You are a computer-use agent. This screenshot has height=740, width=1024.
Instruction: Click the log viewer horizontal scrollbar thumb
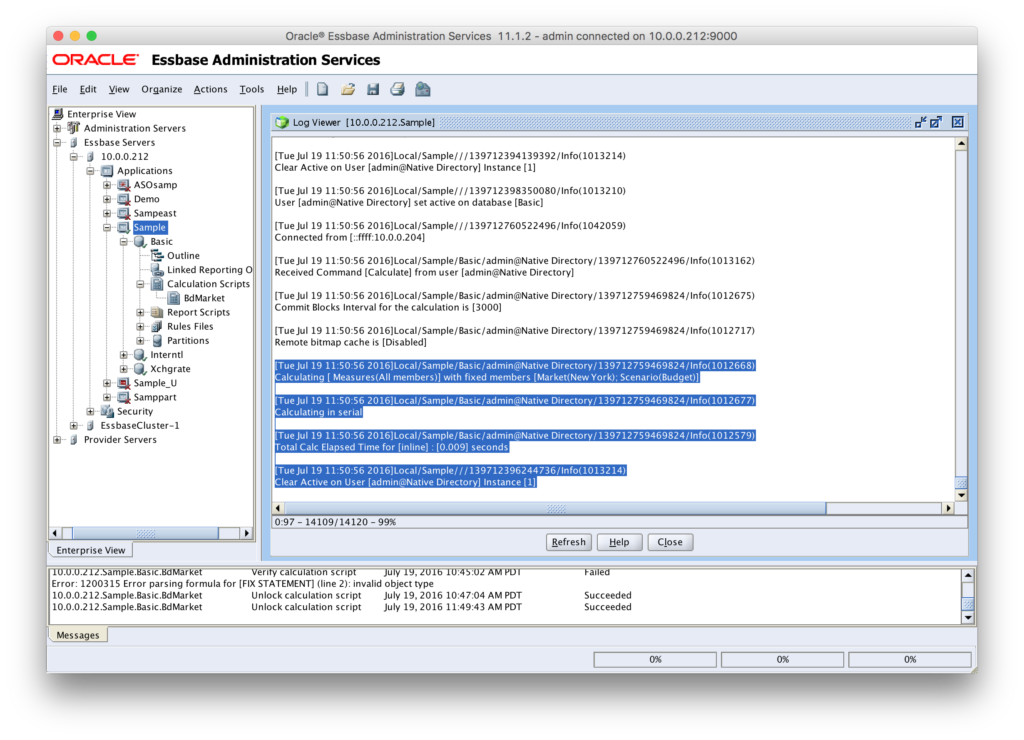click(x=555, y=508)
